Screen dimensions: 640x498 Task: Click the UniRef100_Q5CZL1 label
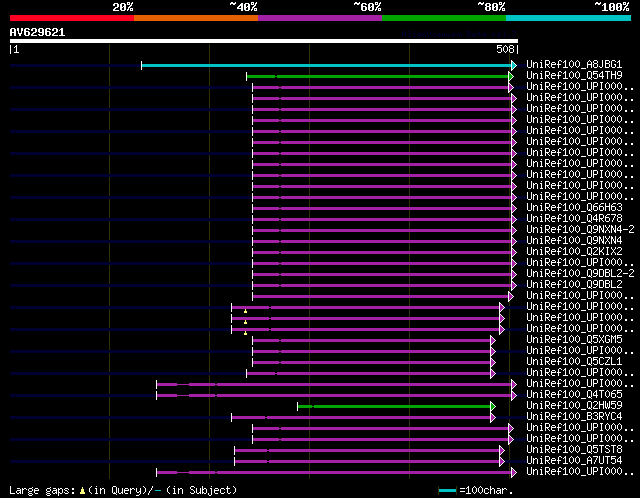[574, 362]
